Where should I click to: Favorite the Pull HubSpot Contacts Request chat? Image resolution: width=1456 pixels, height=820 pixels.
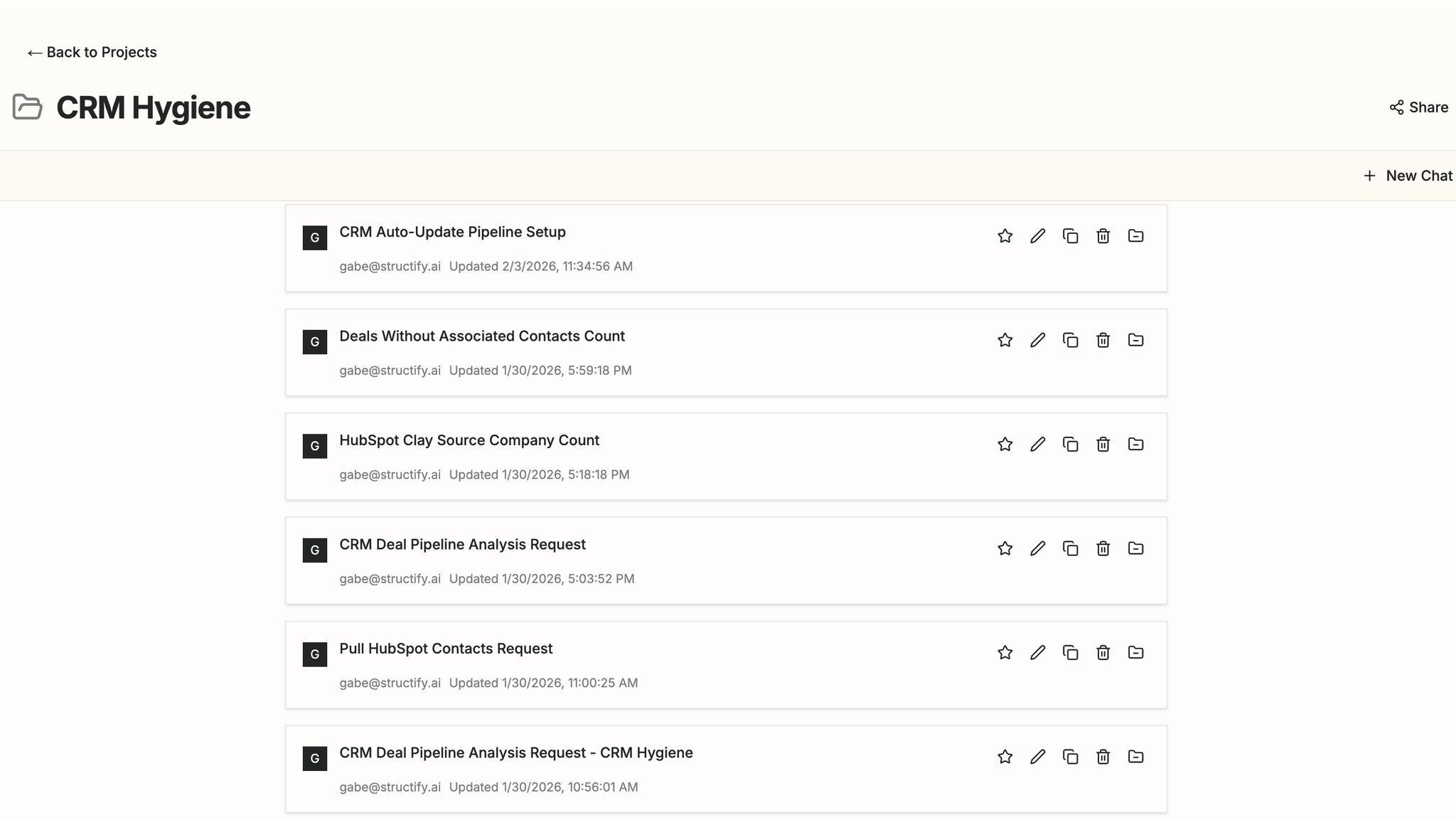pyautogui.click(x=1005, y=652)
